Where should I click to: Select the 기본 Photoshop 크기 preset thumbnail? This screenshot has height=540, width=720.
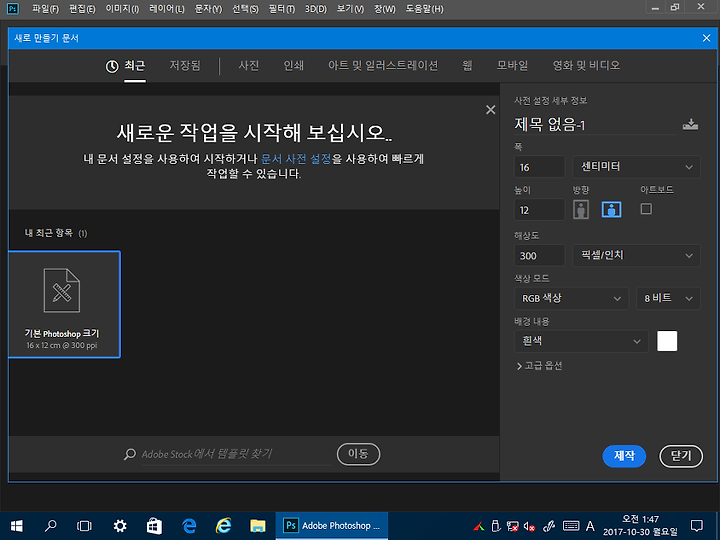64,304
